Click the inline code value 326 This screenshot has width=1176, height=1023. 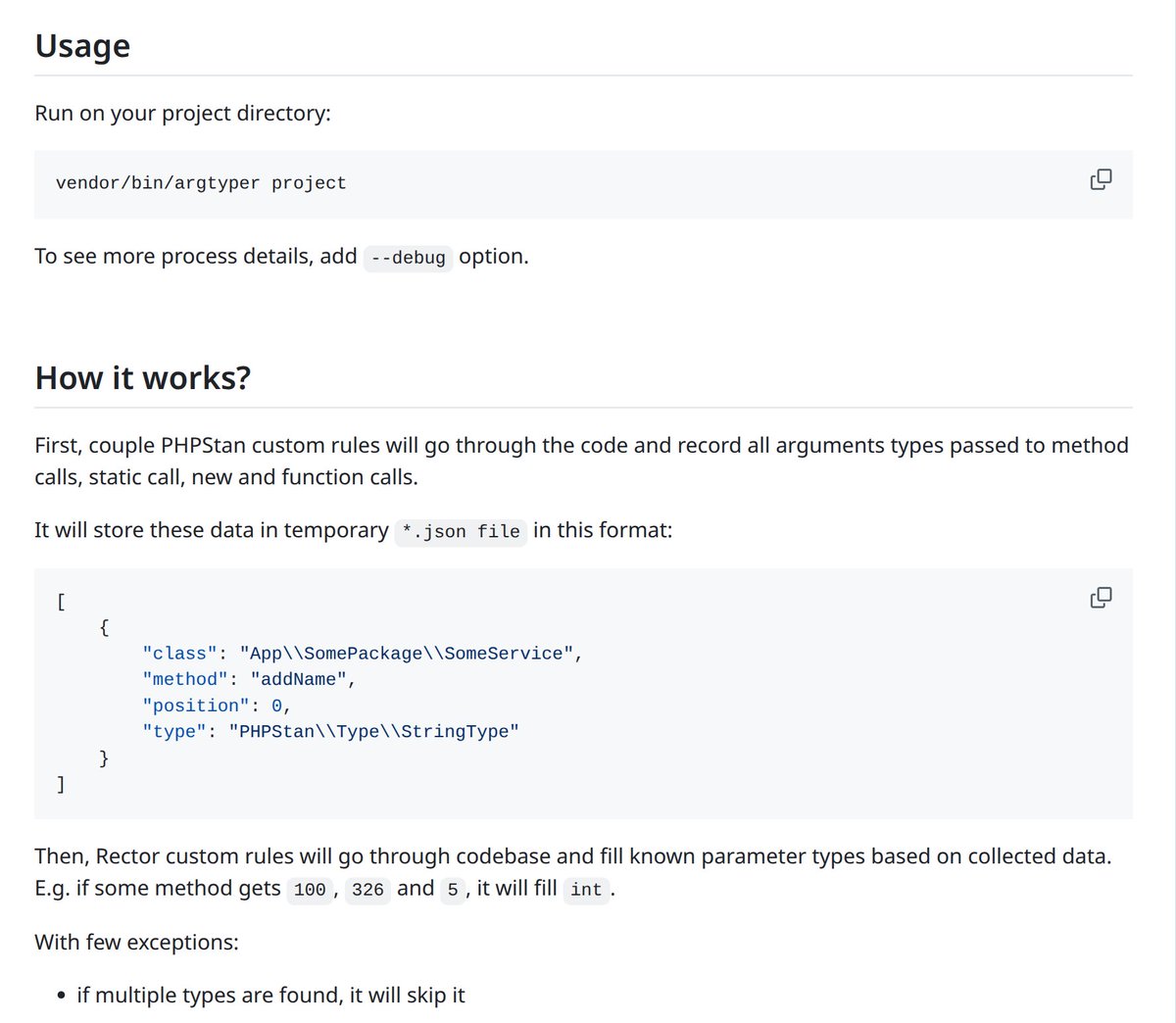[367, 890]
